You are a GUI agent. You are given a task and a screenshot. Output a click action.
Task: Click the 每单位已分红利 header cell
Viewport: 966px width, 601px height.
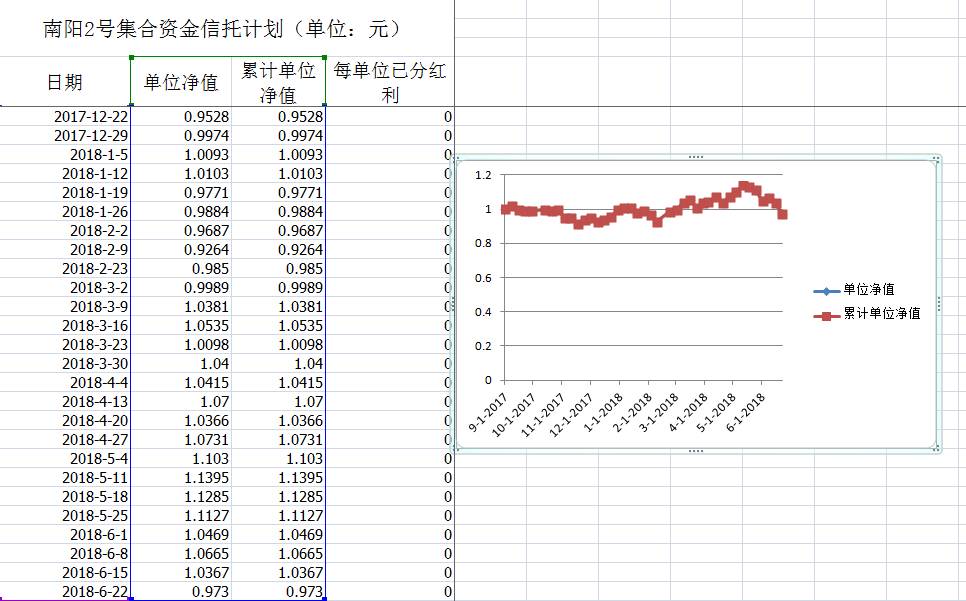391,82
